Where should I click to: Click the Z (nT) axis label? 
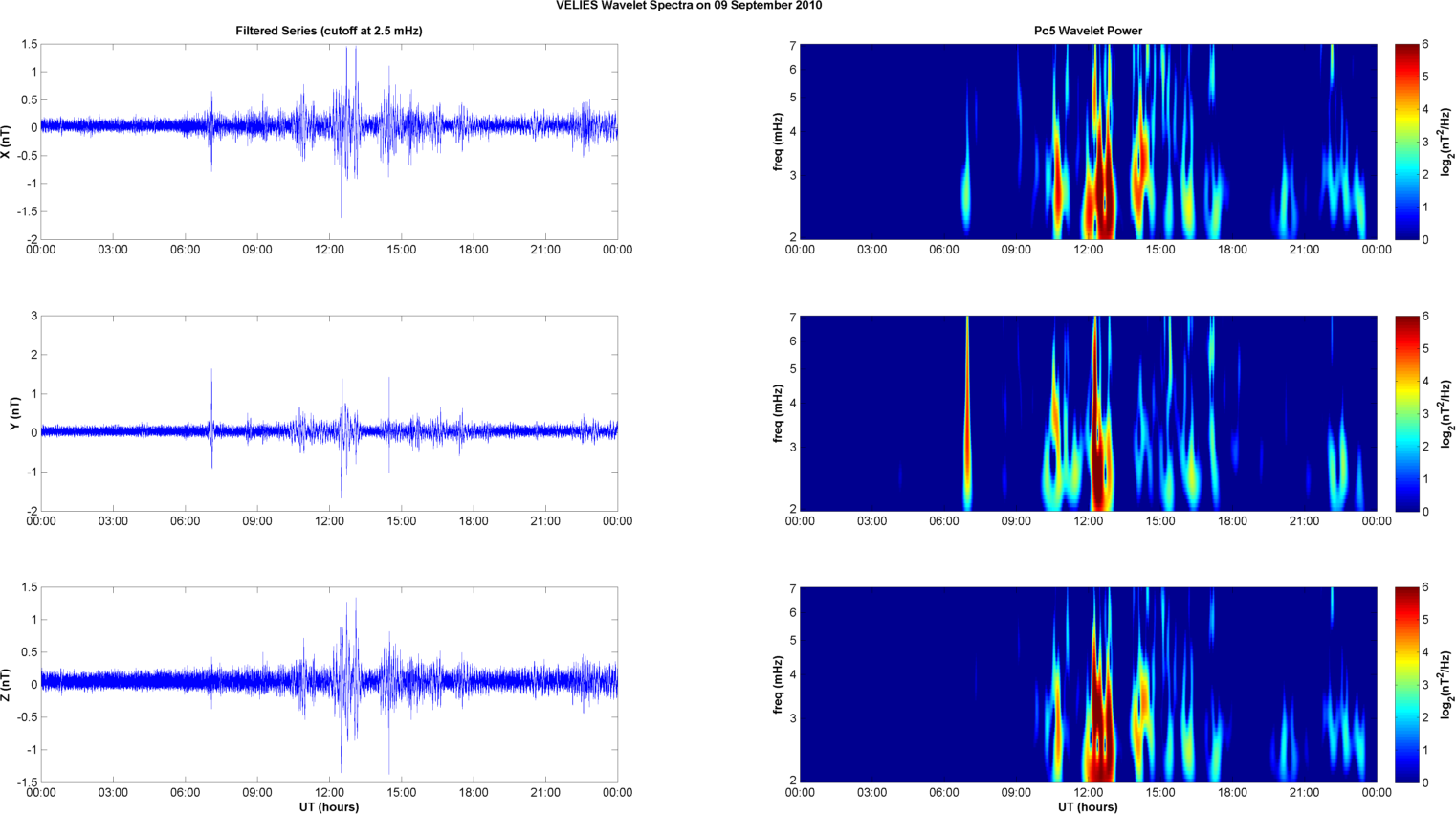click(x=6, y=685)
